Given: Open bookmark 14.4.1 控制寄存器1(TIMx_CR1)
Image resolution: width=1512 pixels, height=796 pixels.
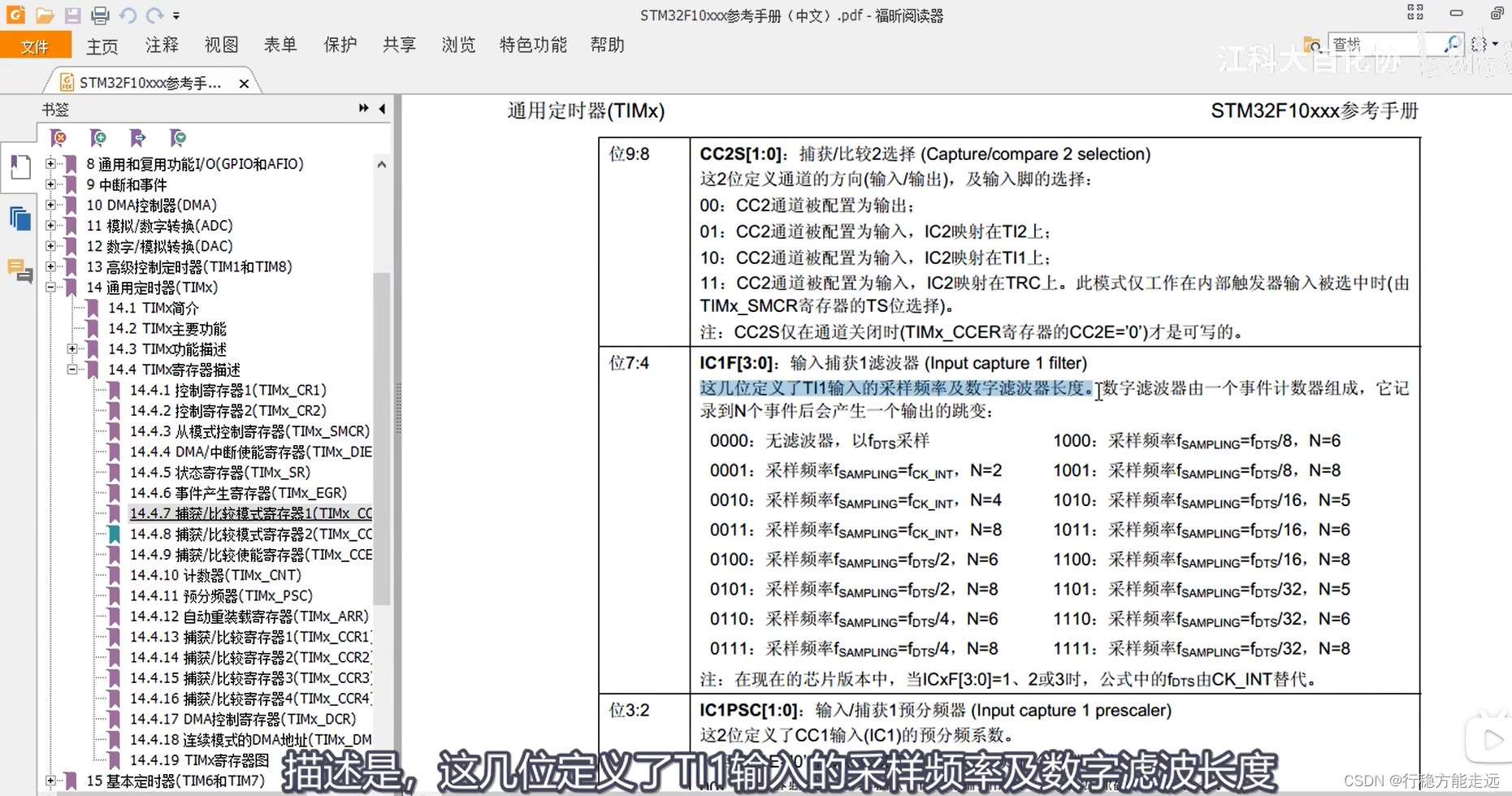Looking at the screenshot, I should pyautogui.click(x=228, y=390).
